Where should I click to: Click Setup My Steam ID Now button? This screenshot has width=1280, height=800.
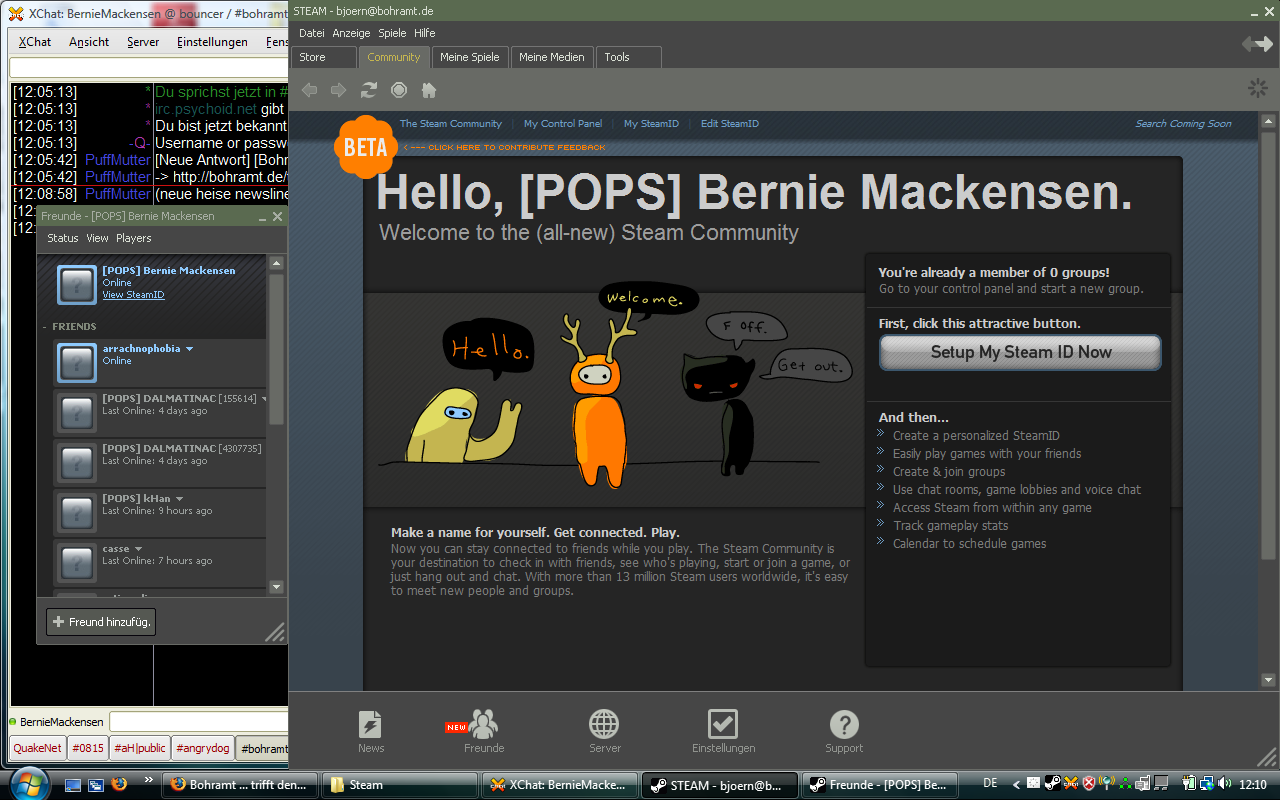1020,352
